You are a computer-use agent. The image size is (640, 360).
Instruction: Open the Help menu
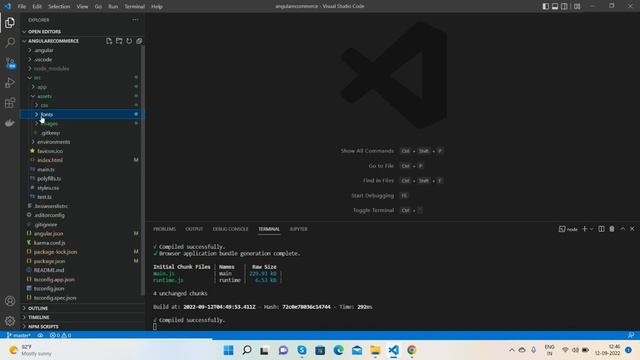point(157,6)
